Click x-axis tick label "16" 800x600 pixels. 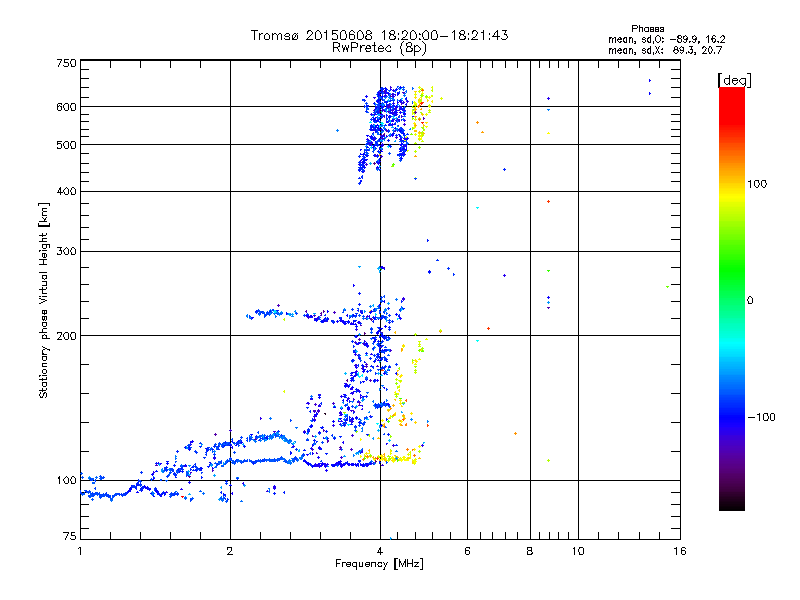point(680,551)
